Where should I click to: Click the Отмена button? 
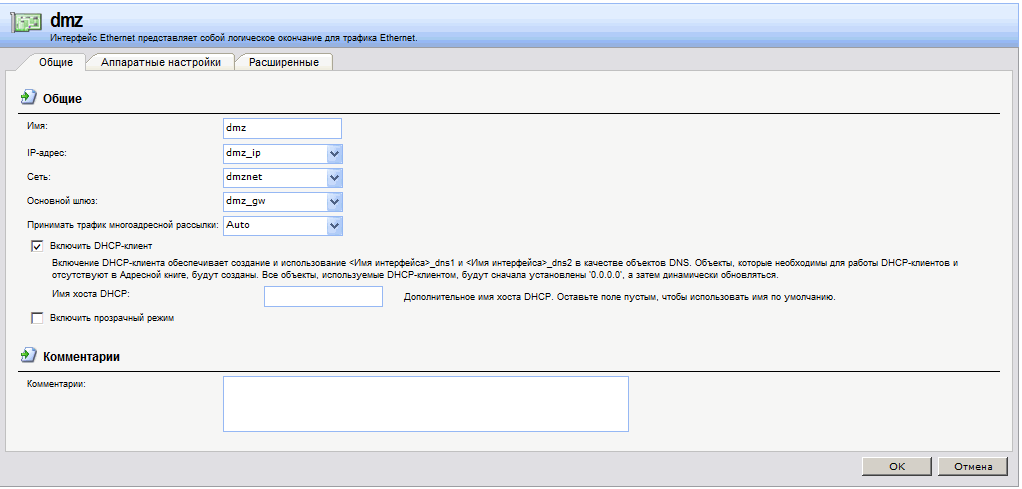coord(973,467)
